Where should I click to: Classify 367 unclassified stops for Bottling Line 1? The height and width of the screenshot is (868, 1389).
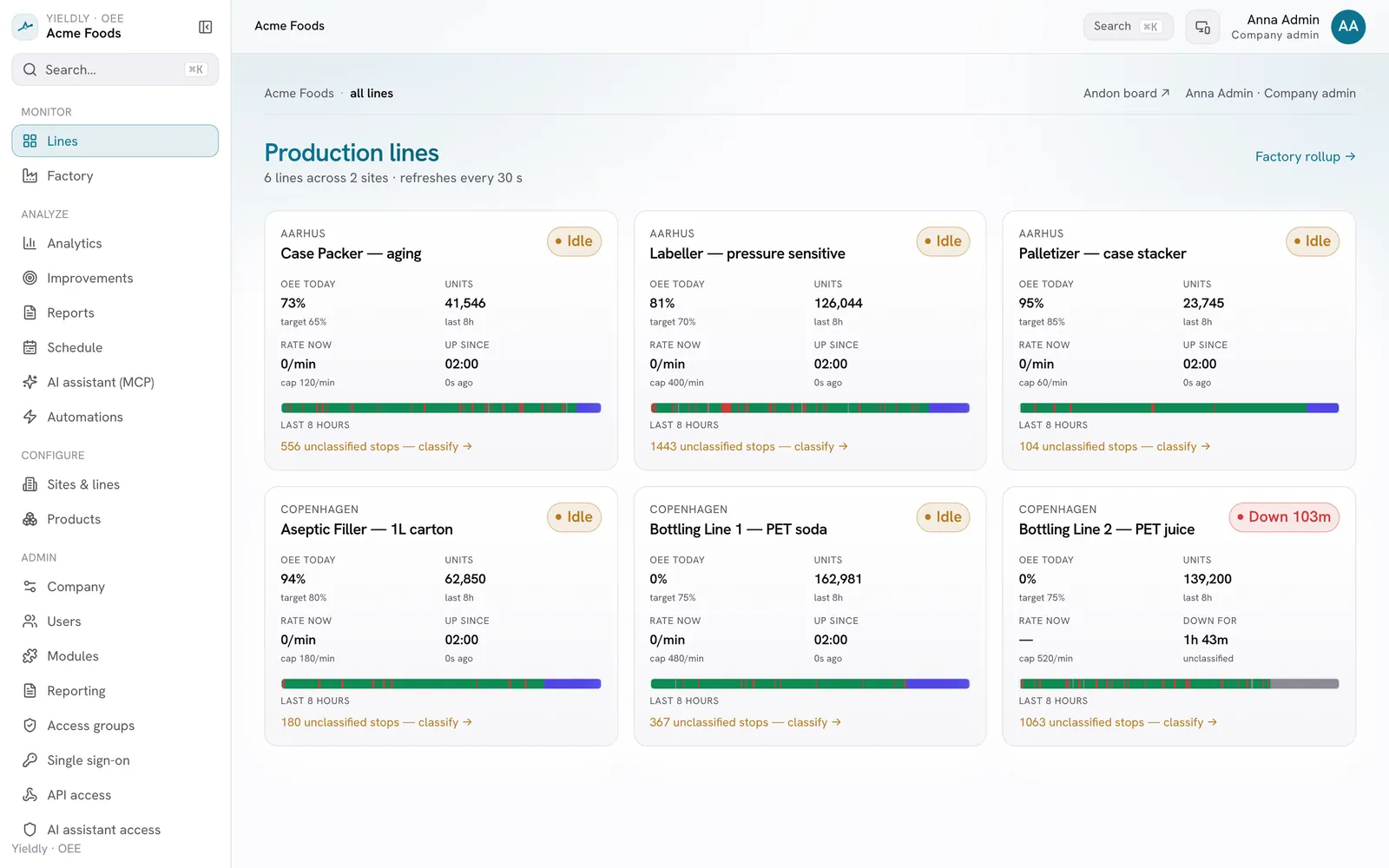[x=745, y=722]
